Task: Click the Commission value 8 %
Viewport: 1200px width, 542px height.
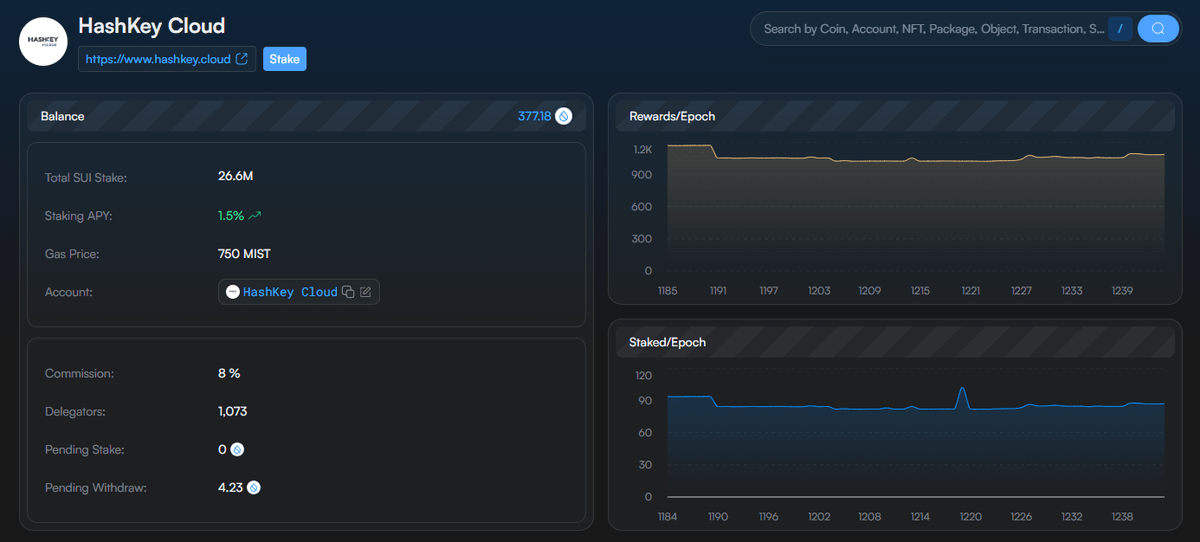Action: coord(229,373)
